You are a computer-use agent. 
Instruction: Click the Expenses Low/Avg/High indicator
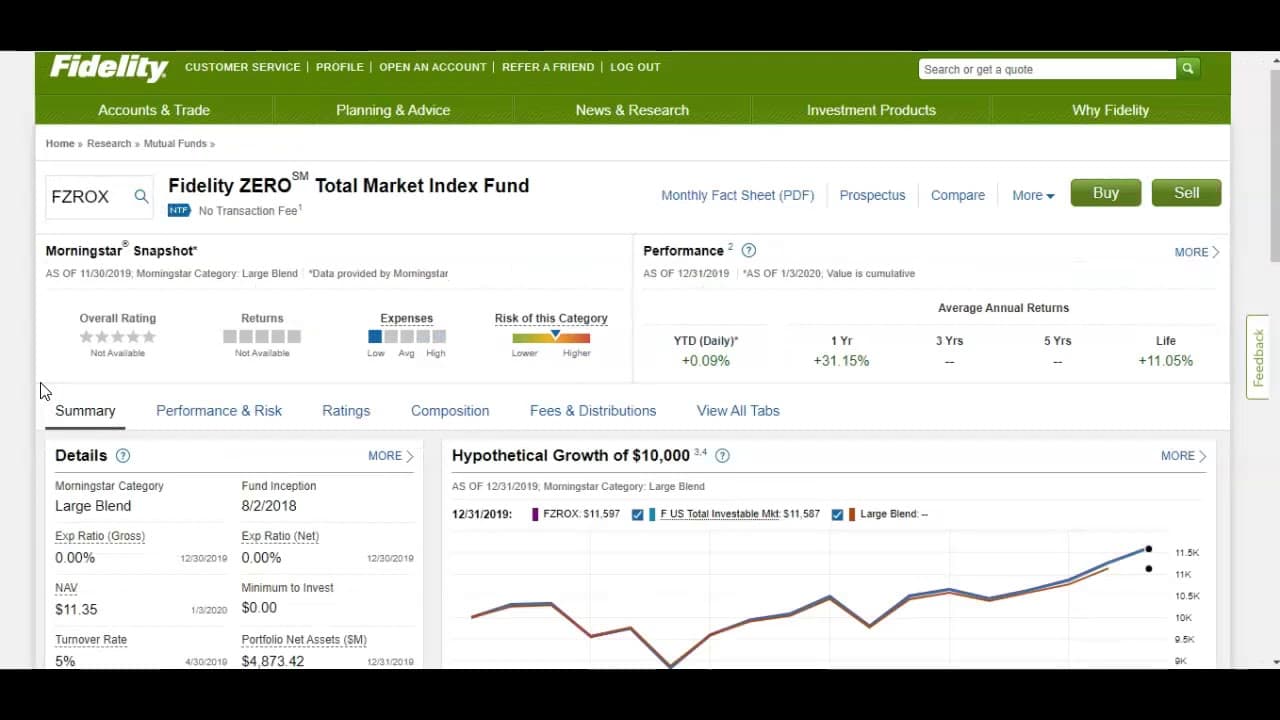coord(406,337)
